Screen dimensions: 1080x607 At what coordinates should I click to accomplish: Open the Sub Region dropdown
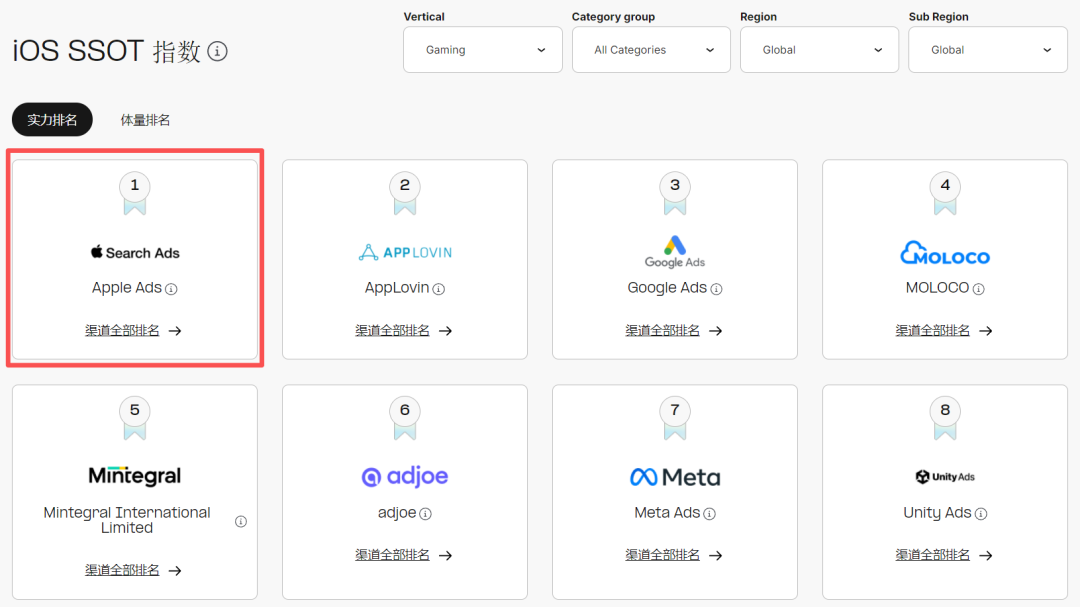tap(988, 50)
